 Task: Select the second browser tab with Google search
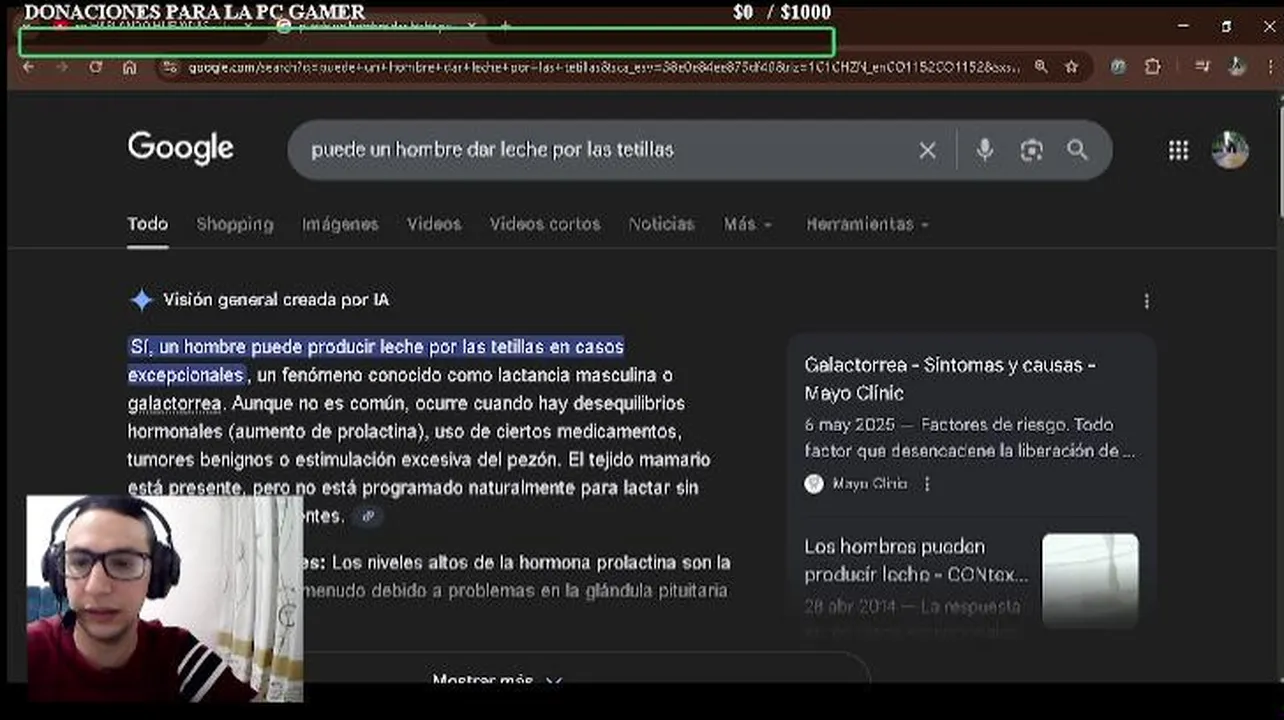click(375, 27)
